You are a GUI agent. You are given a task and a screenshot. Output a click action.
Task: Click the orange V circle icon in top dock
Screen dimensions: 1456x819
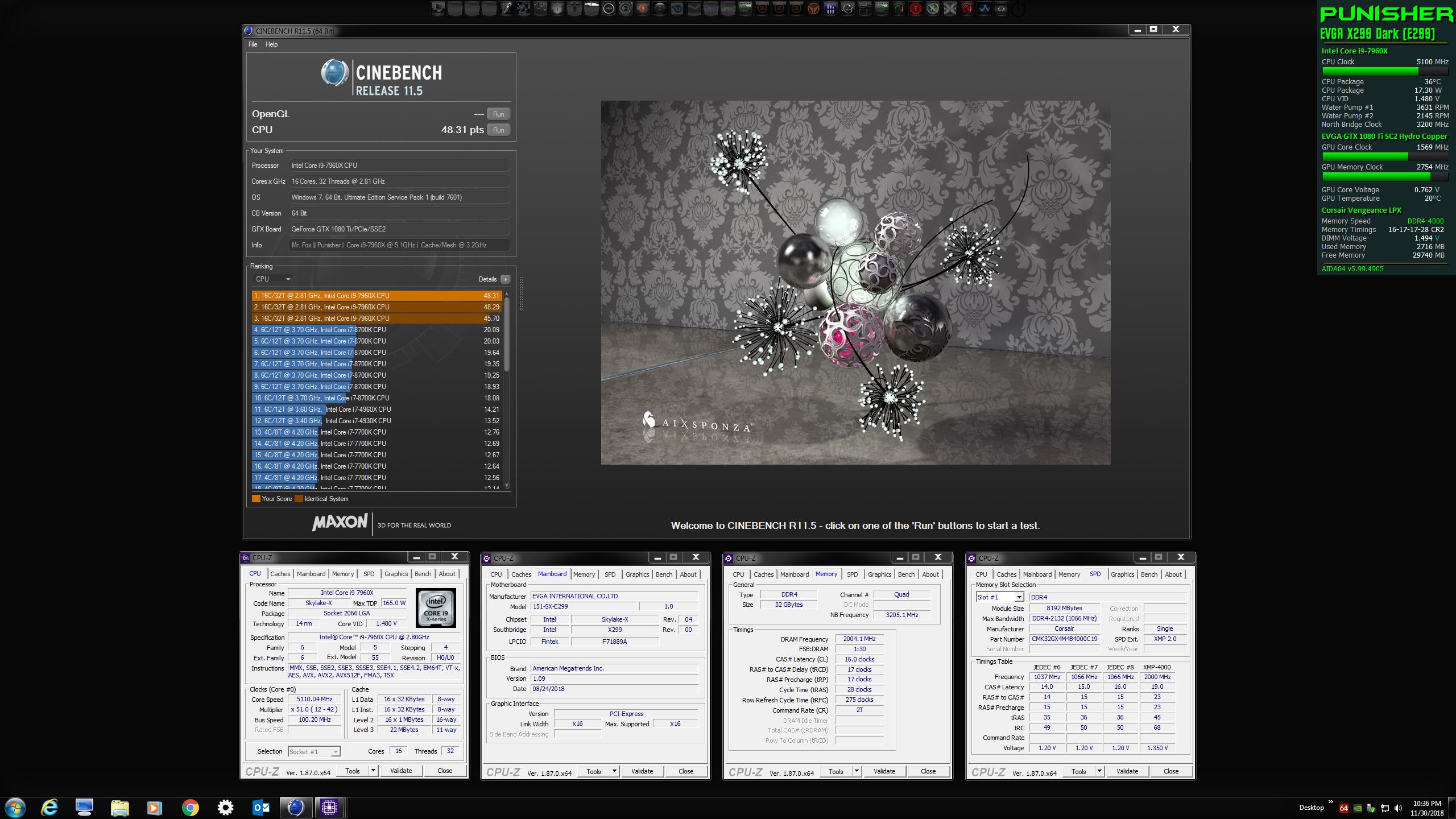click(813, 9)
